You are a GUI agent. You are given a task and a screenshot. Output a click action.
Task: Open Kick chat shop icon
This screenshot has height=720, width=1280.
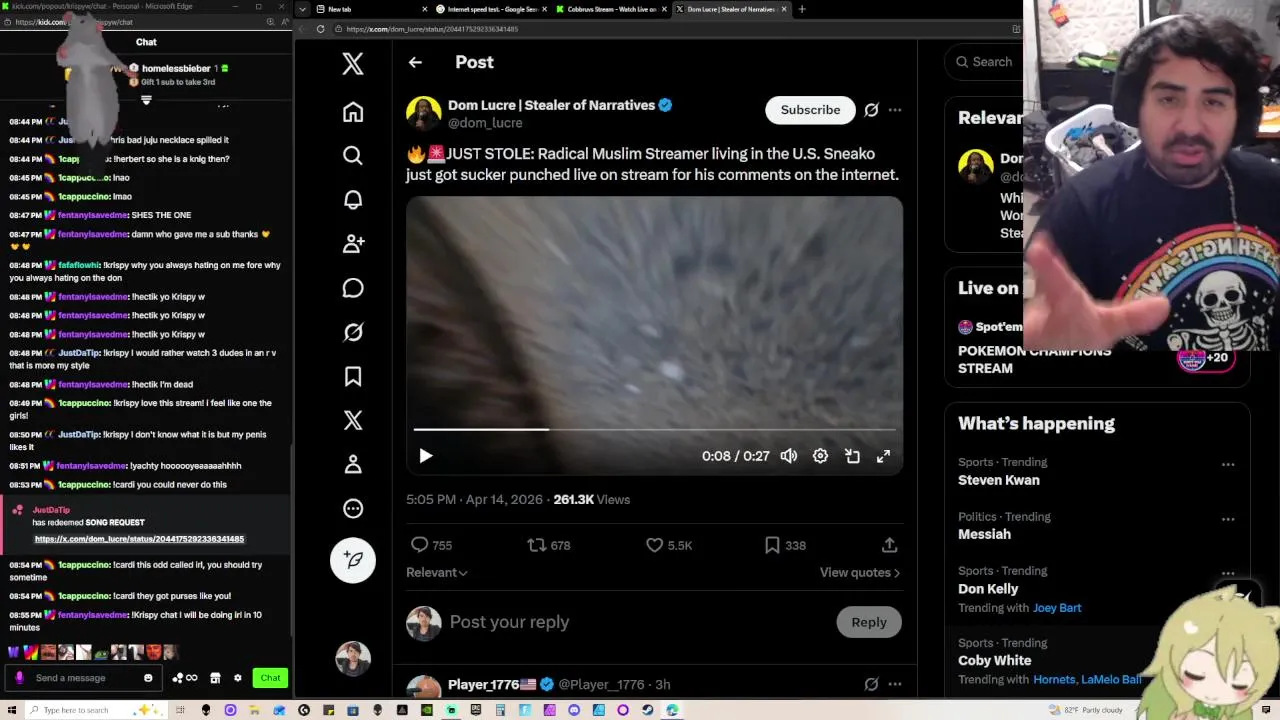(215, 678)
